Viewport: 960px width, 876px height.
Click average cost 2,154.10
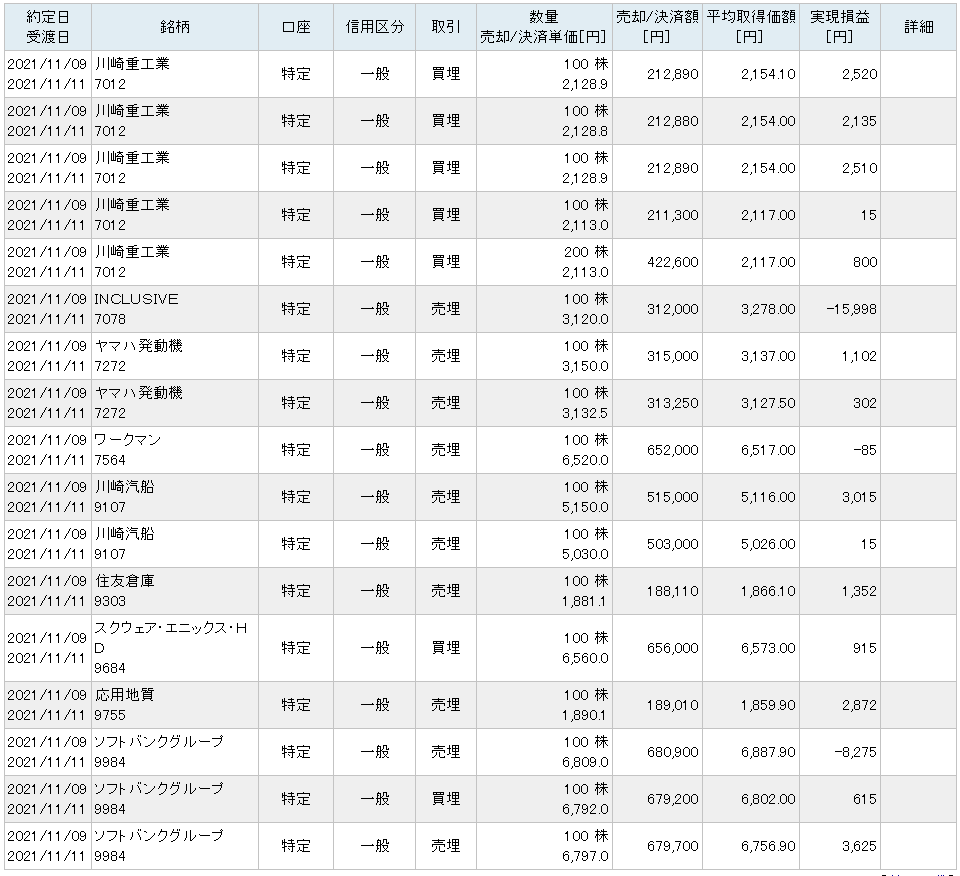click(x=768, y=74)
